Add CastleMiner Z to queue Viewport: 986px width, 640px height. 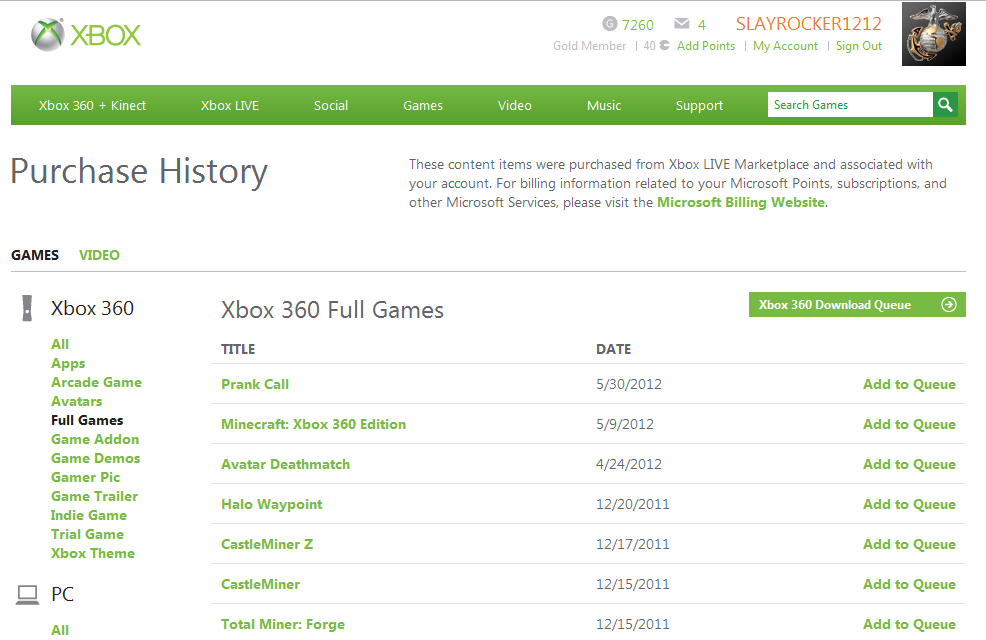(x=909, y=544)
